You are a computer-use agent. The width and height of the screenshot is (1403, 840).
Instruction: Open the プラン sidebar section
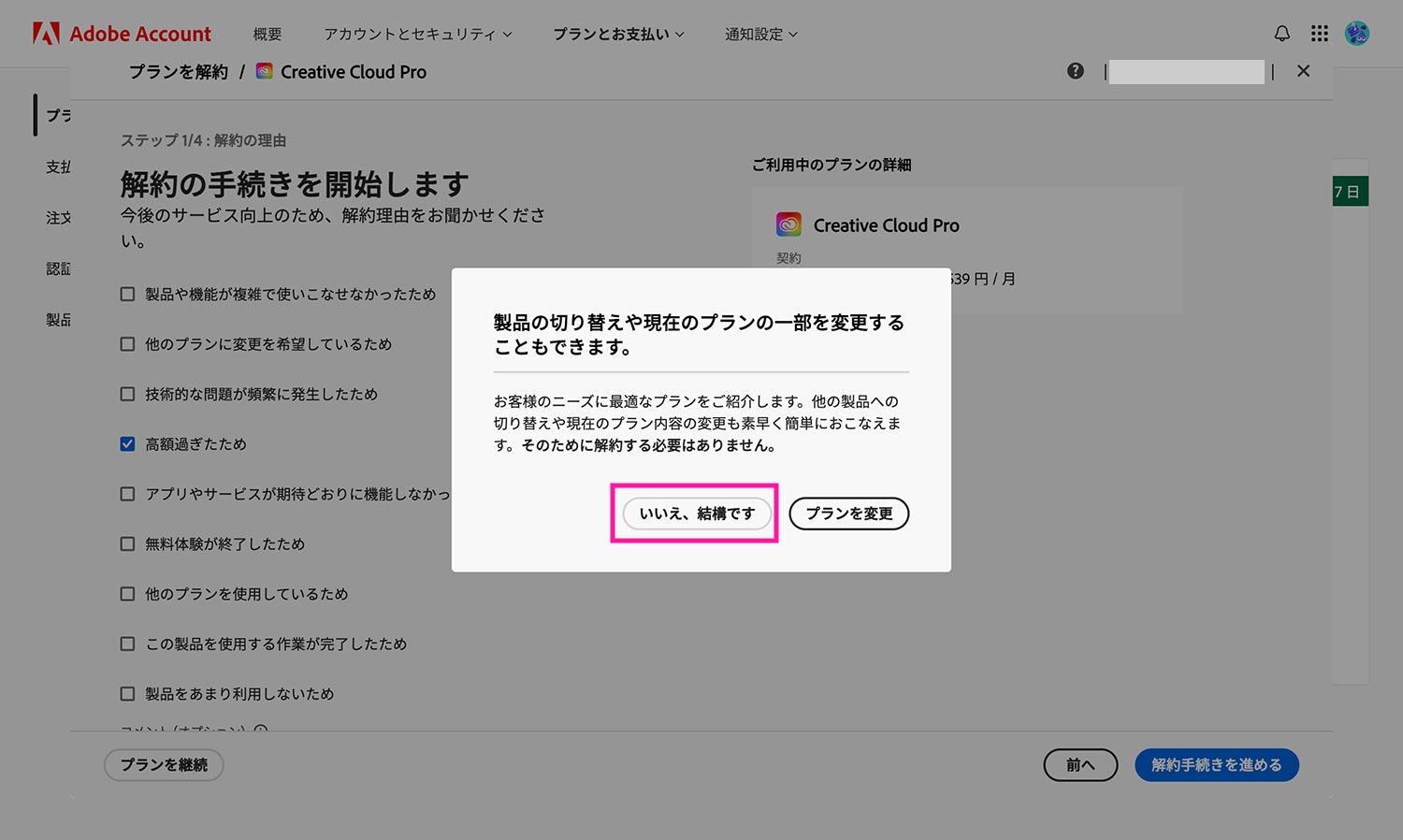[x=58, y=115]
